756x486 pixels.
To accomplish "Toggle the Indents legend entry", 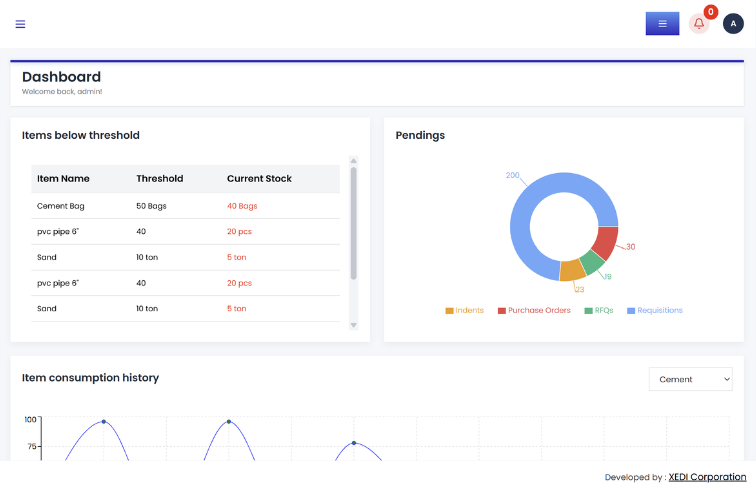I will (x=464, y=310).
